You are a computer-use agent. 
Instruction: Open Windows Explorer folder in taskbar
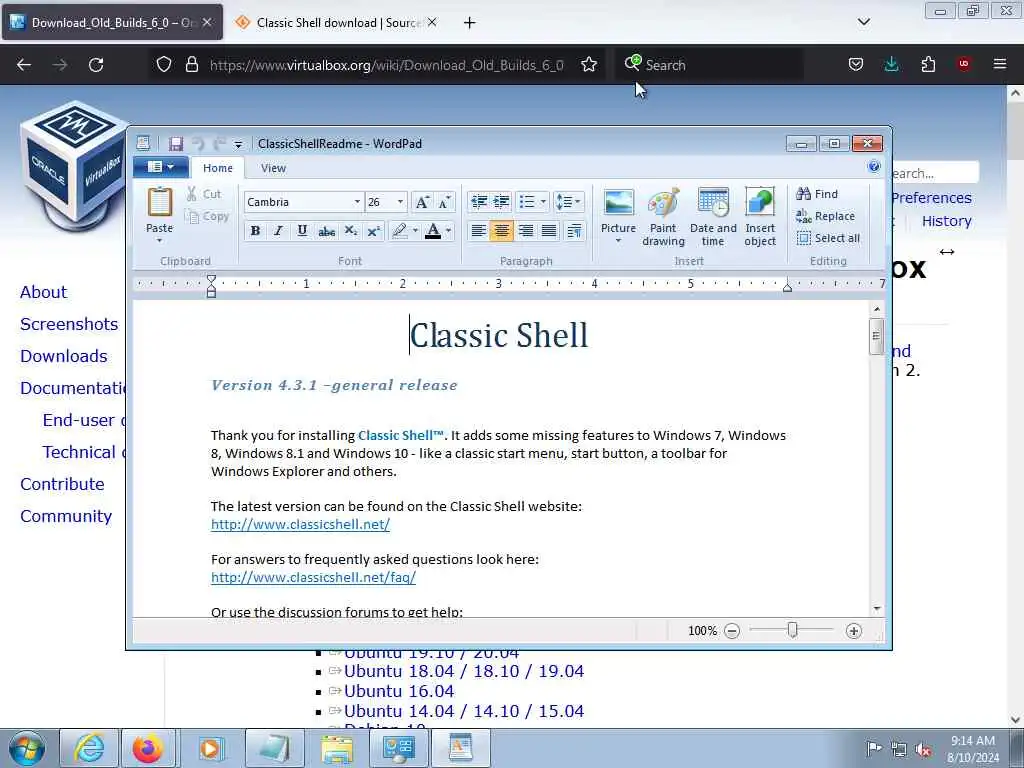tap(337, 748)
